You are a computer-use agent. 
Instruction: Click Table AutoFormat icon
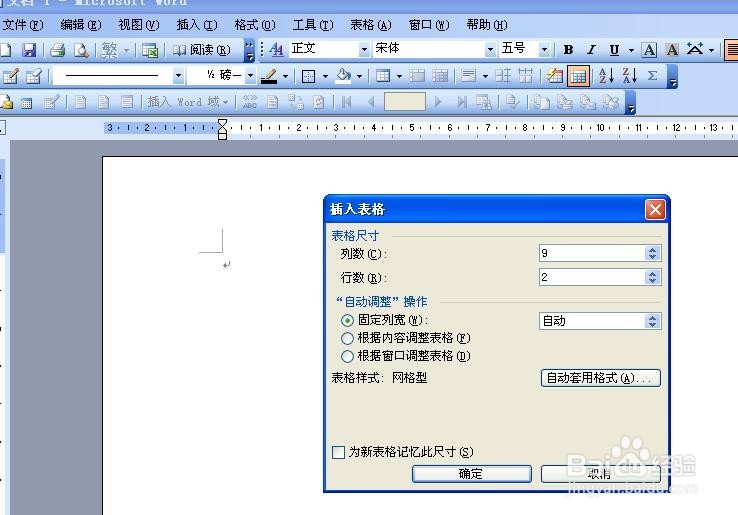pyautogui.click(x=554, y=76)
